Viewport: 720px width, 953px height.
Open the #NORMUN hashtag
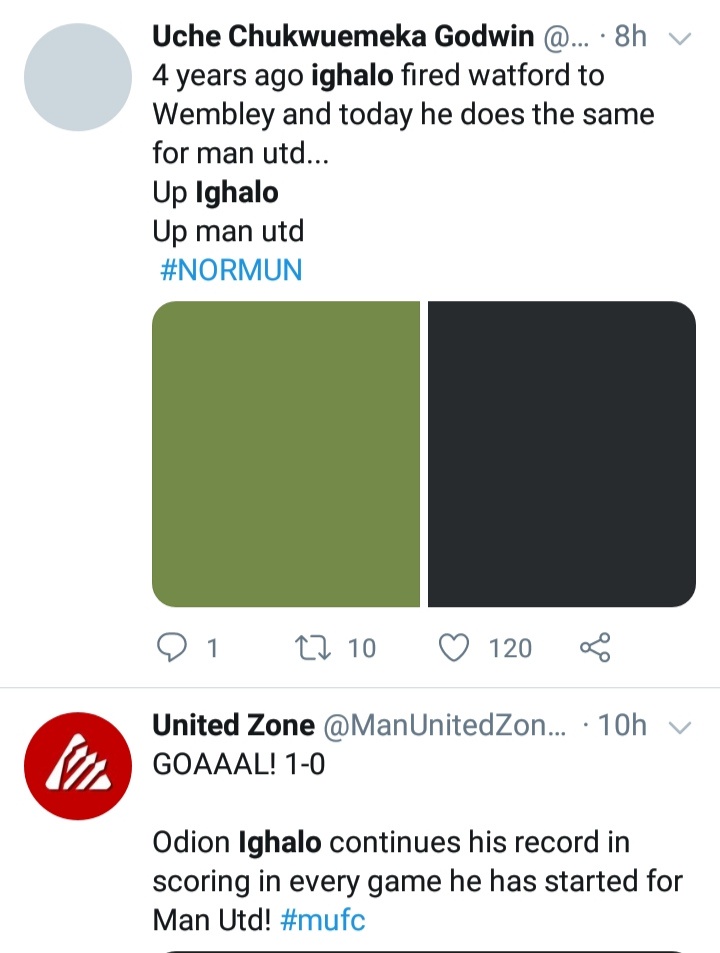230,270
